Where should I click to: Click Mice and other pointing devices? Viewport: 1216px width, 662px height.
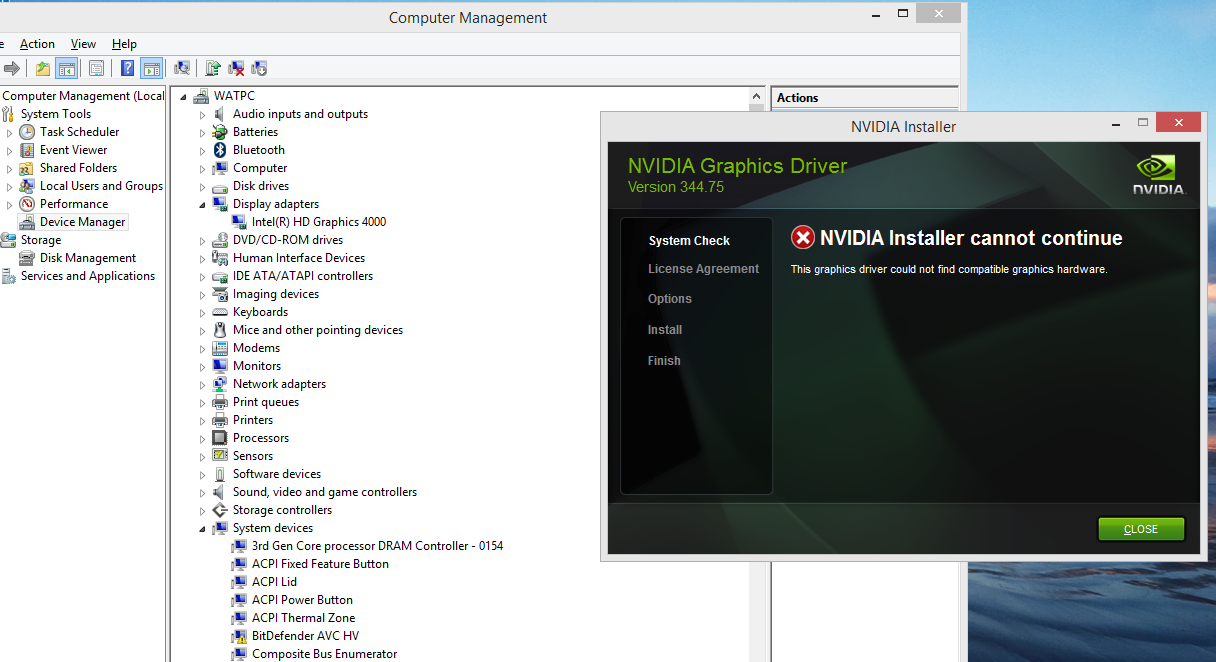(x=318, y=330)
